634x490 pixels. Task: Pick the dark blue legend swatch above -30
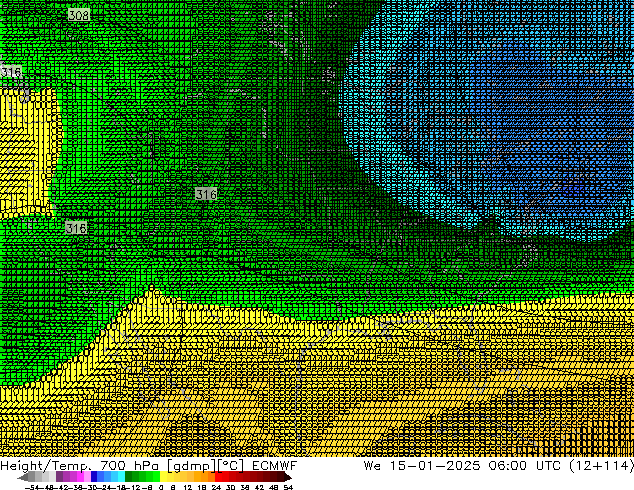(94, 477)
